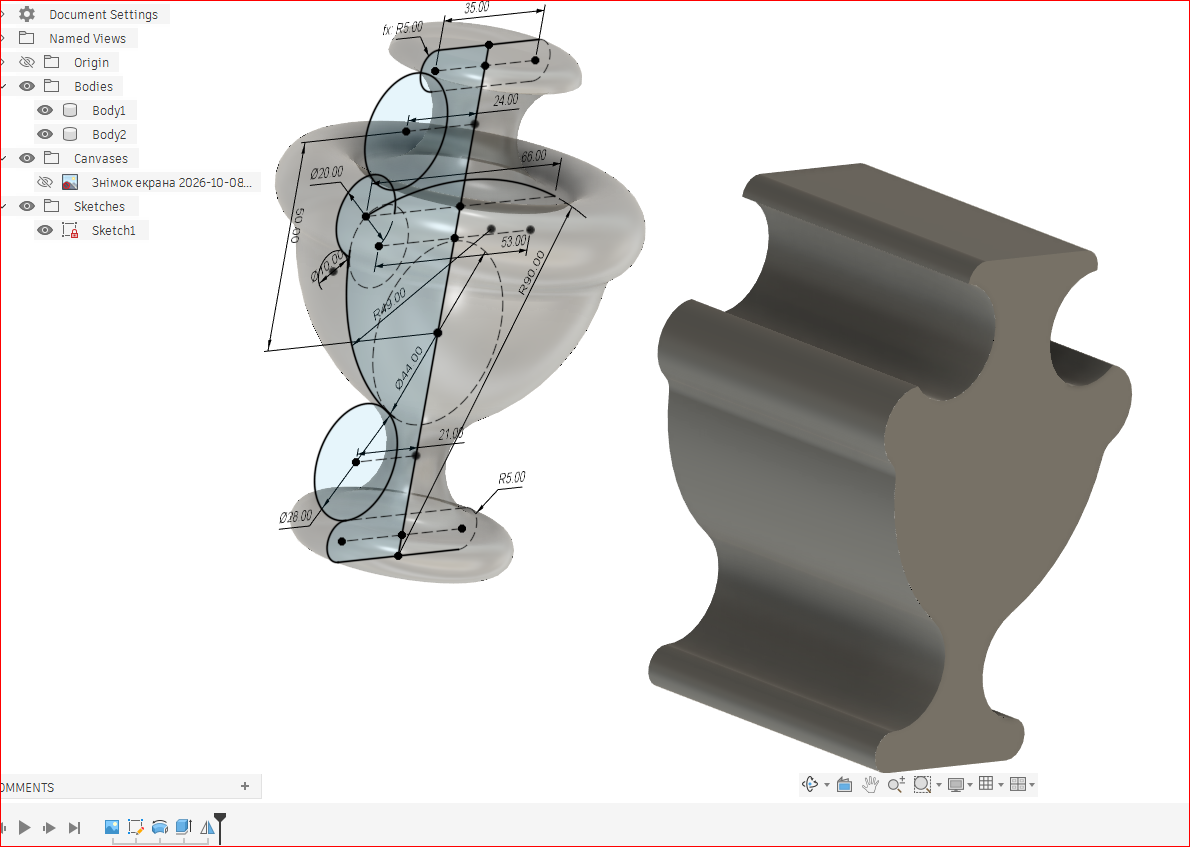Click the timeline end marker
This screenshot has width=1190, height=847.
point(220,827)
